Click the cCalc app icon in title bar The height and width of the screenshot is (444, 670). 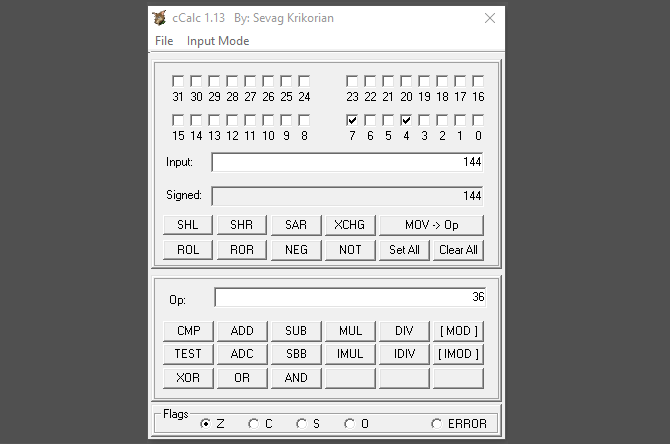(159, 18)
